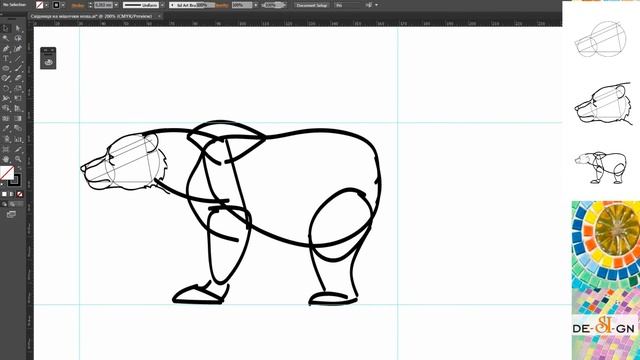Select the Curvature tool
Screen dimensions: 640x360
18,49
